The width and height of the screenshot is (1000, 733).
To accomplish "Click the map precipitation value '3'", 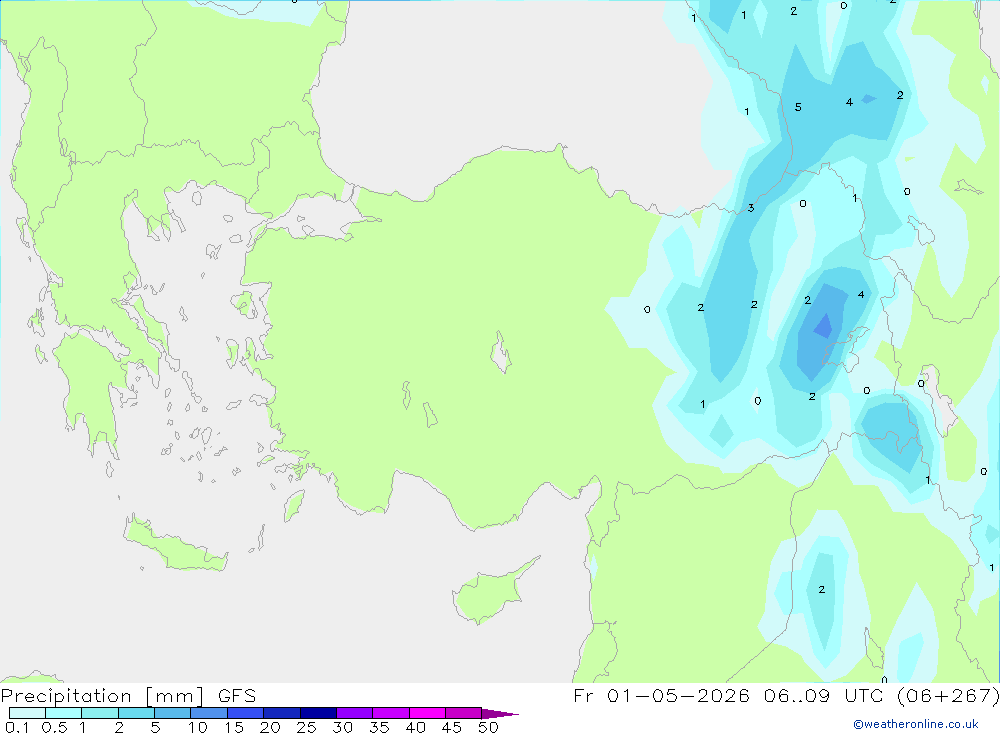I will 751,208.
